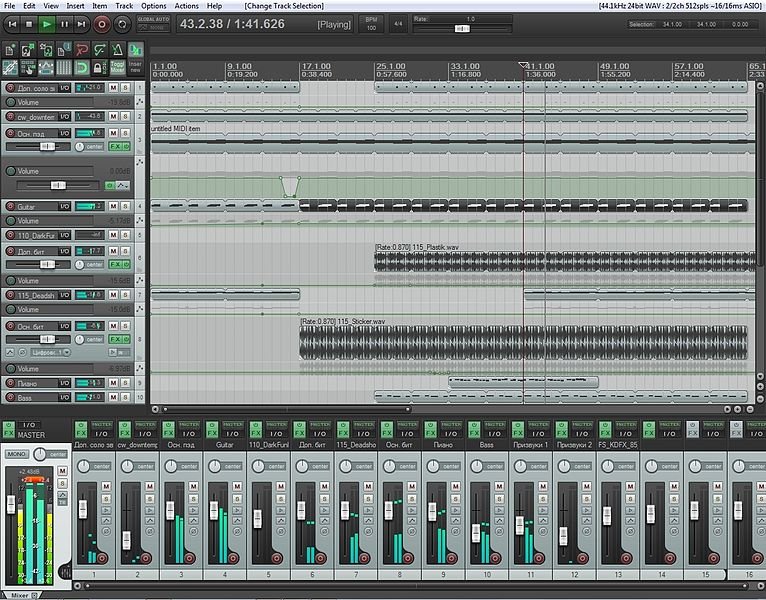Open the GLOBAL AUTO automation mode menu
This screenshot has width=766, height=600.
pyautogui.click(x=152, y=22)
